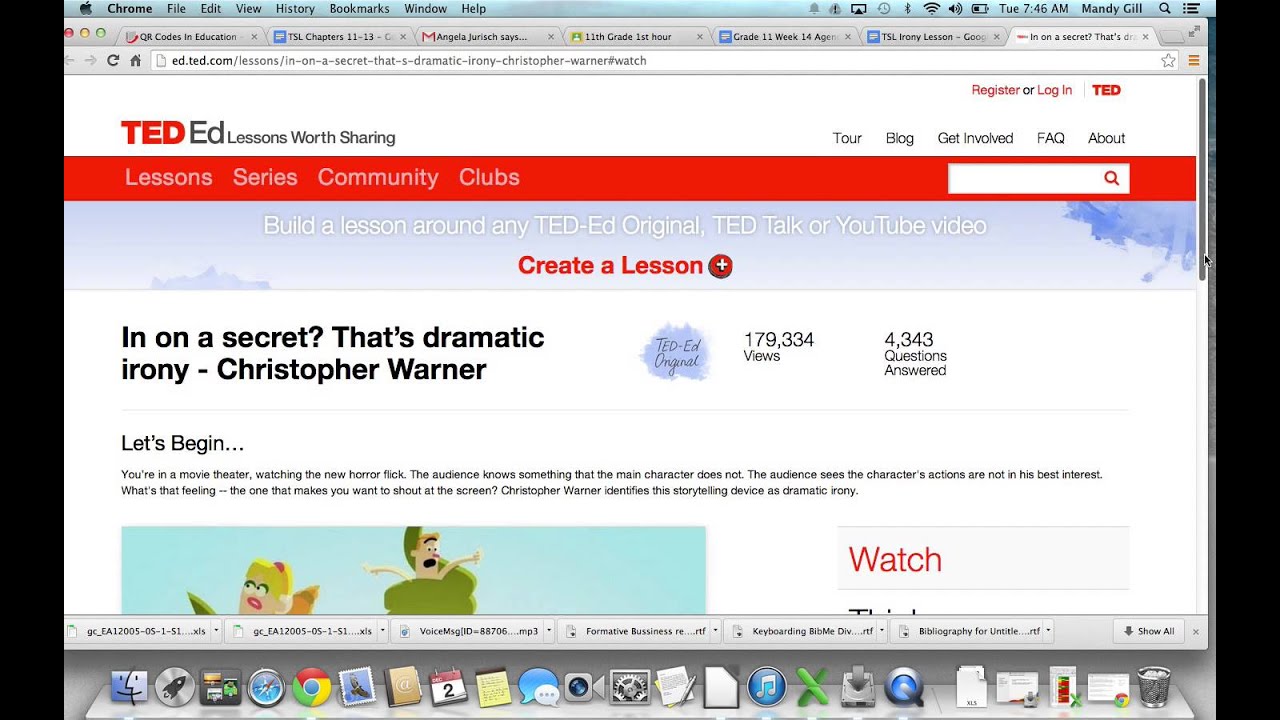Open the Series navigation link

point(265,177)
